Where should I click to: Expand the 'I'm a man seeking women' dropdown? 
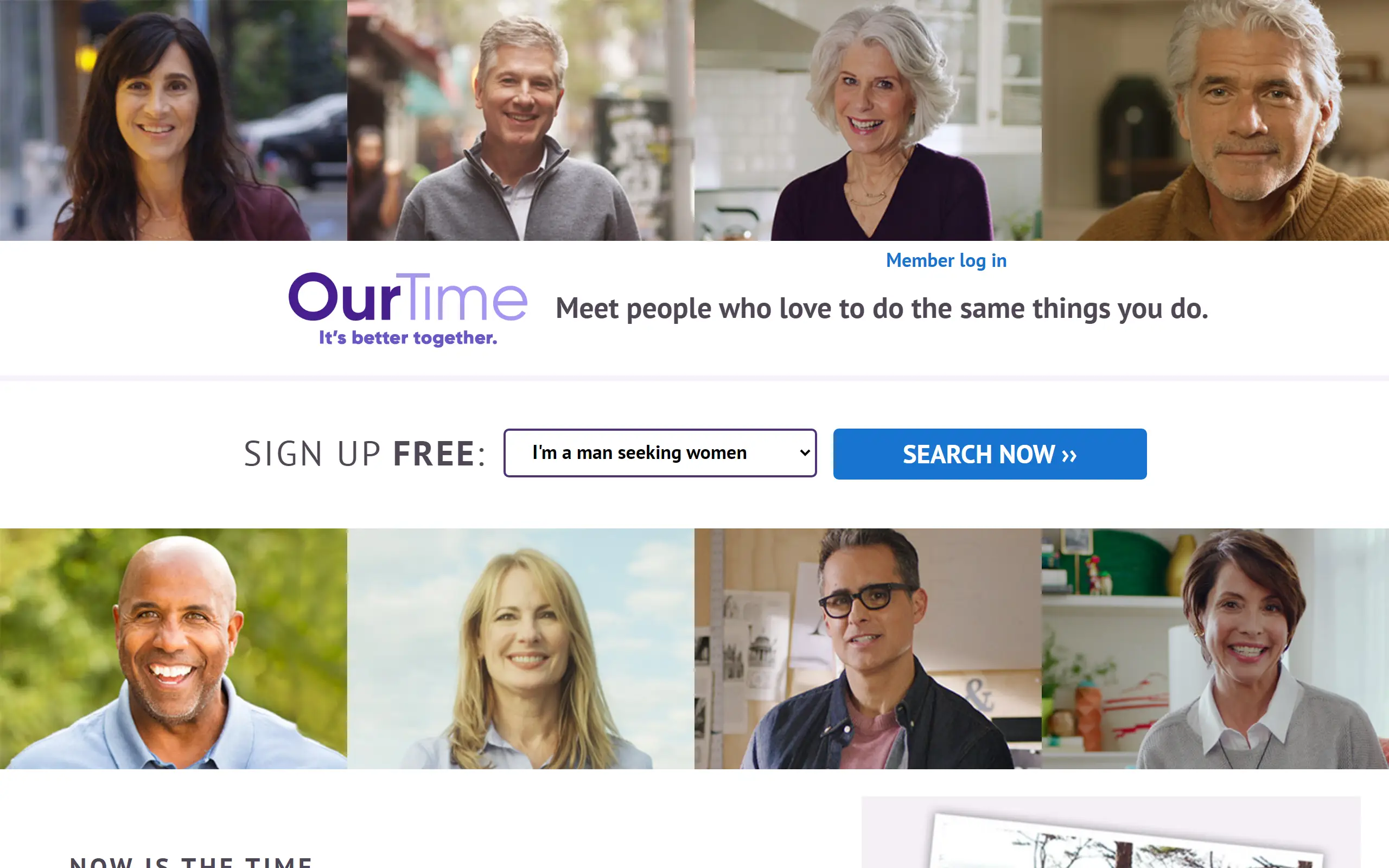(660, 453)
